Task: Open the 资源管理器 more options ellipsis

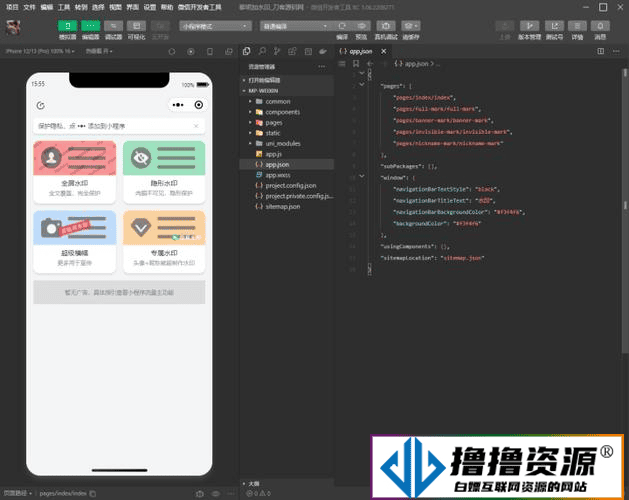Action: [x=322, y=67]
